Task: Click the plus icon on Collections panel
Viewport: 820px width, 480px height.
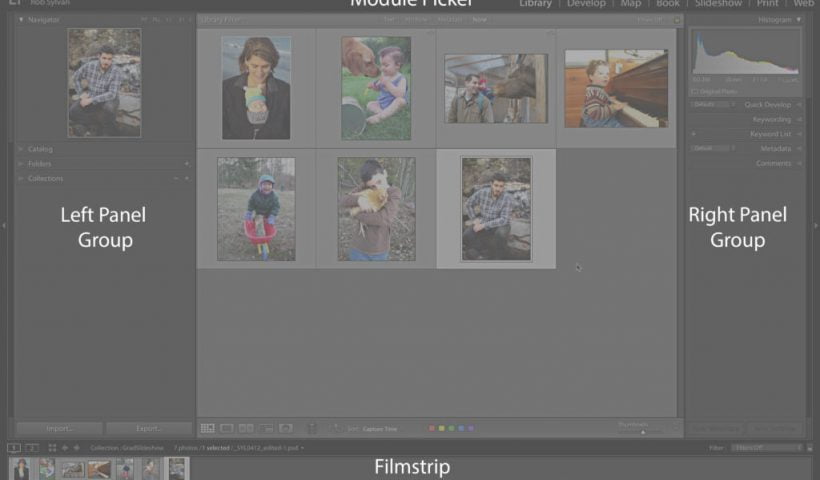Action: [x=186, y=178]
